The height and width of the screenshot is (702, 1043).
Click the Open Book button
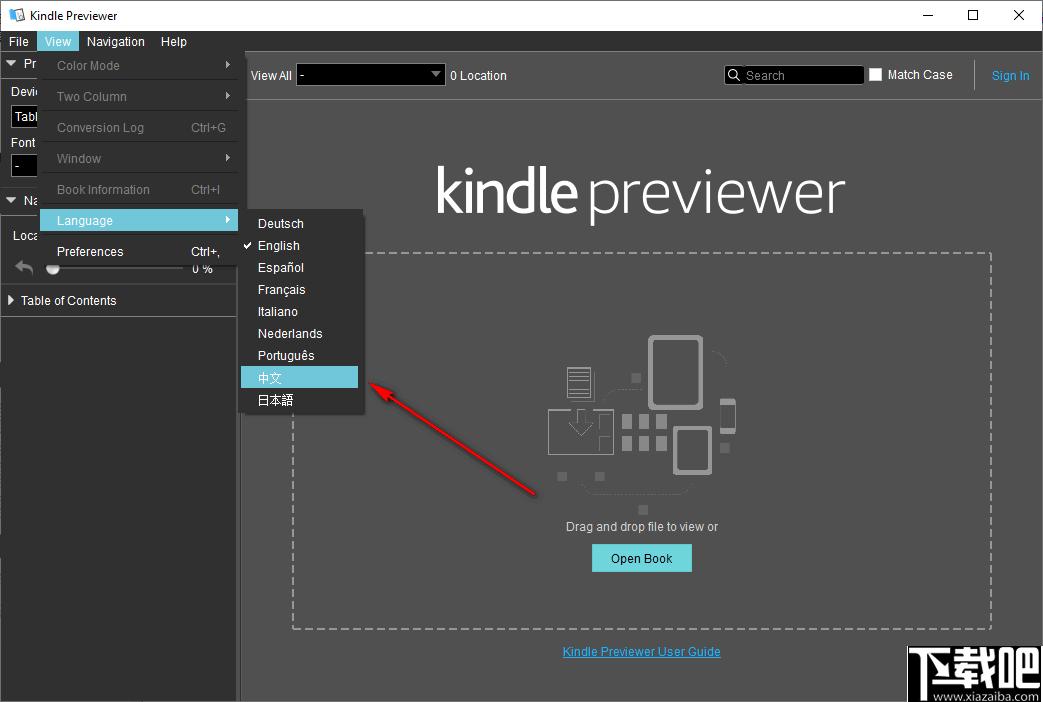tap(642, 558)
